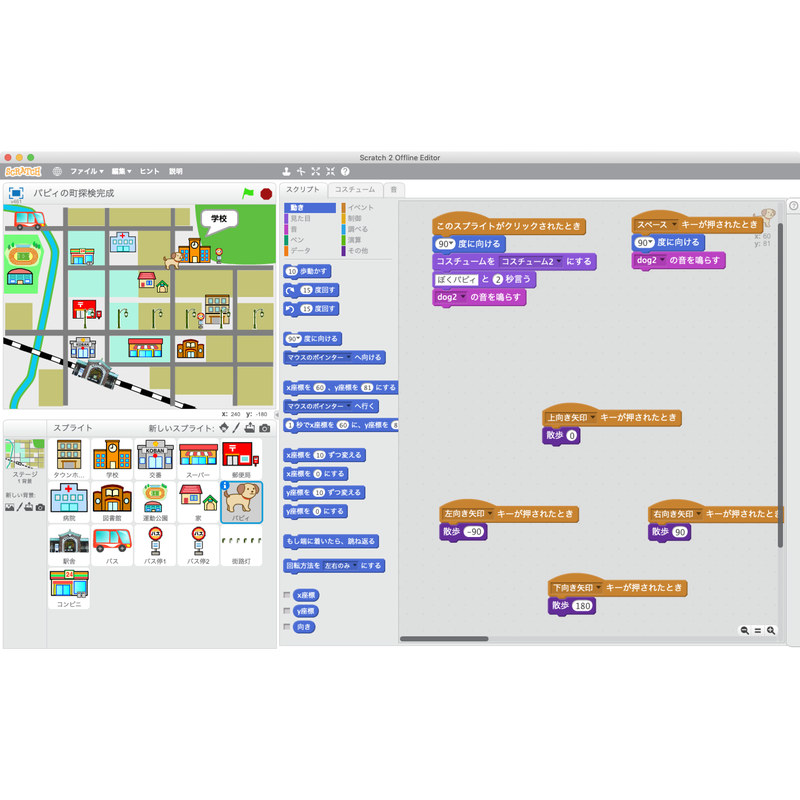Add new sprite from camera
800x800 pixels.
pos(265,428)
